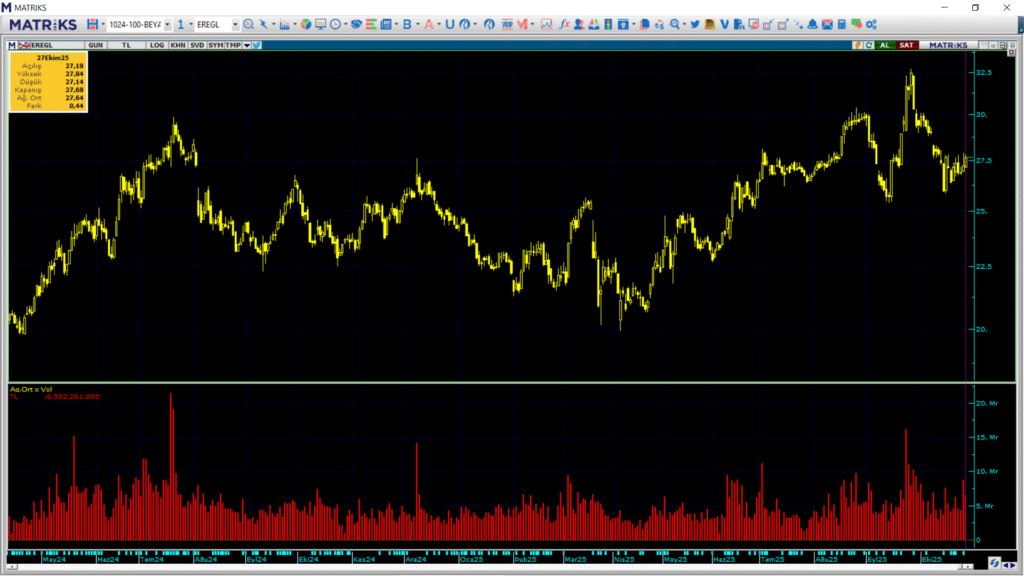The width and height of the screenshot is (1024, 576).
Task: Click the blue B toolbar icon
Action: (x=407, y=24)
